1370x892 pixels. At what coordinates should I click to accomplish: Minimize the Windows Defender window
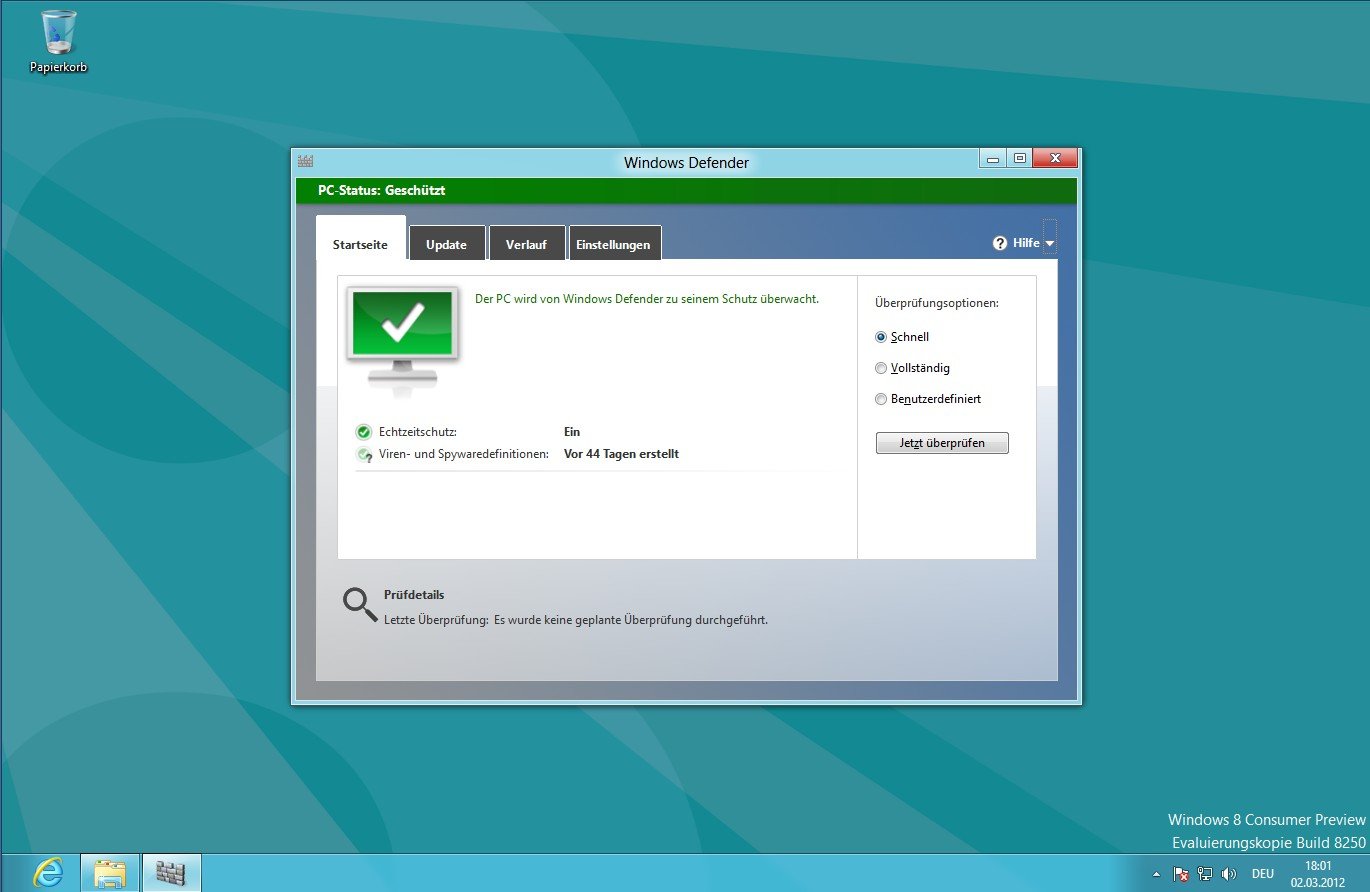click(x=993, y=159)
